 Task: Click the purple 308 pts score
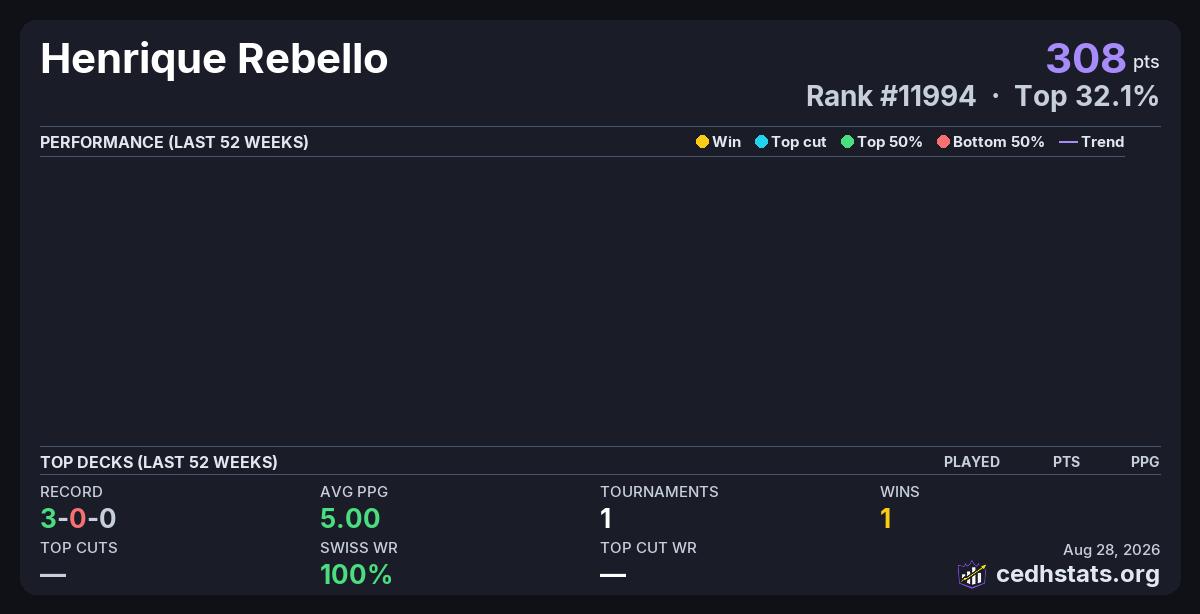tap(1102, 59)
